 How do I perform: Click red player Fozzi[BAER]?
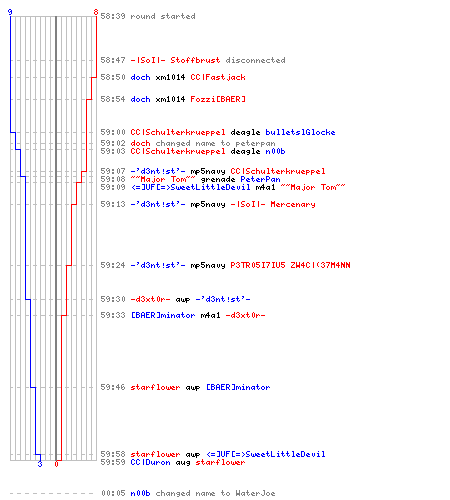tap(218, 99)
